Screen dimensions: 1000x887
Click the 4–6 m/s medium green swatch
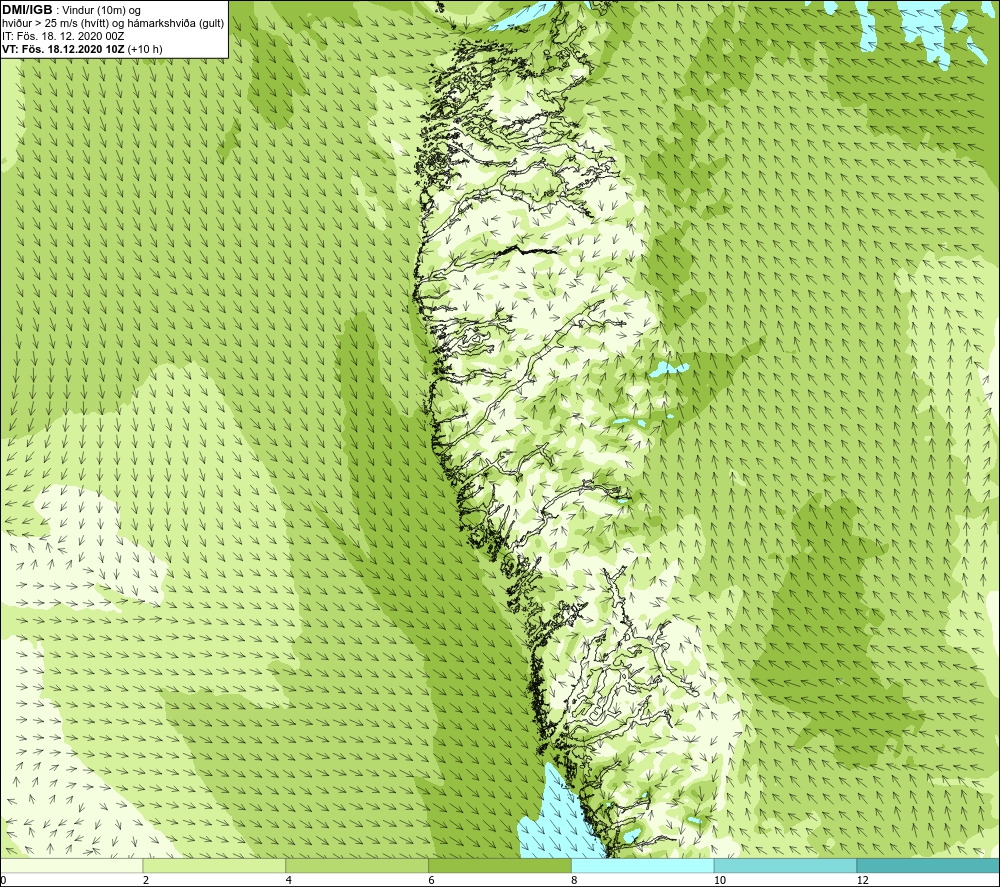(357, 865)
